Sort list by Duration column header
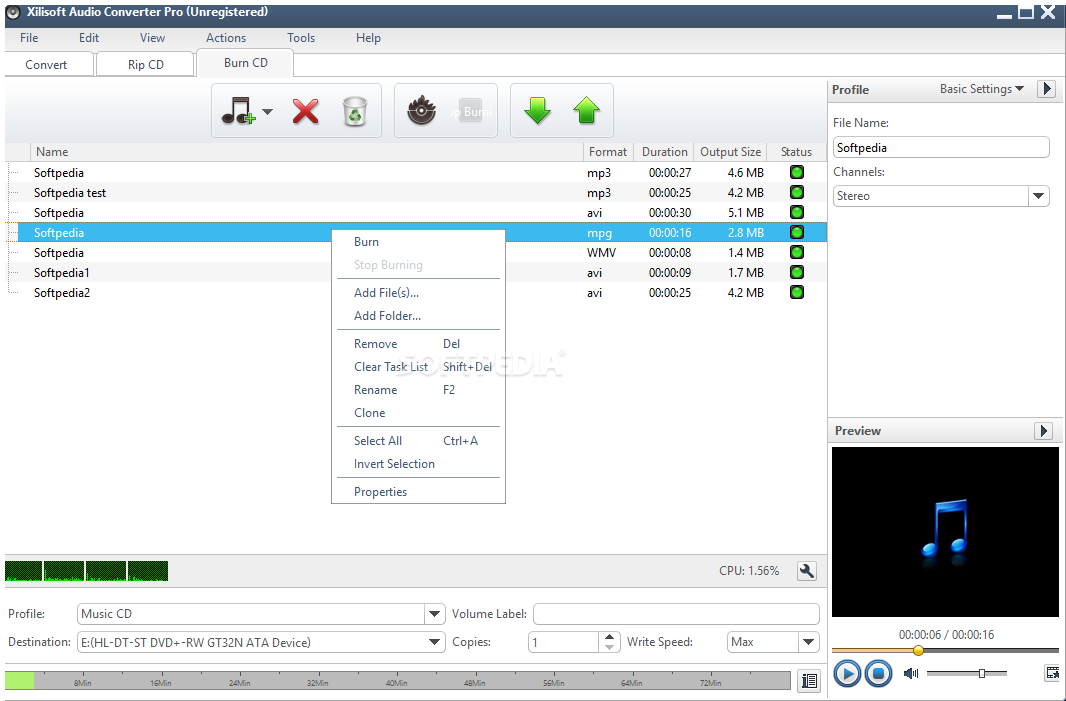1066x701 pixels. coord(664,152)
